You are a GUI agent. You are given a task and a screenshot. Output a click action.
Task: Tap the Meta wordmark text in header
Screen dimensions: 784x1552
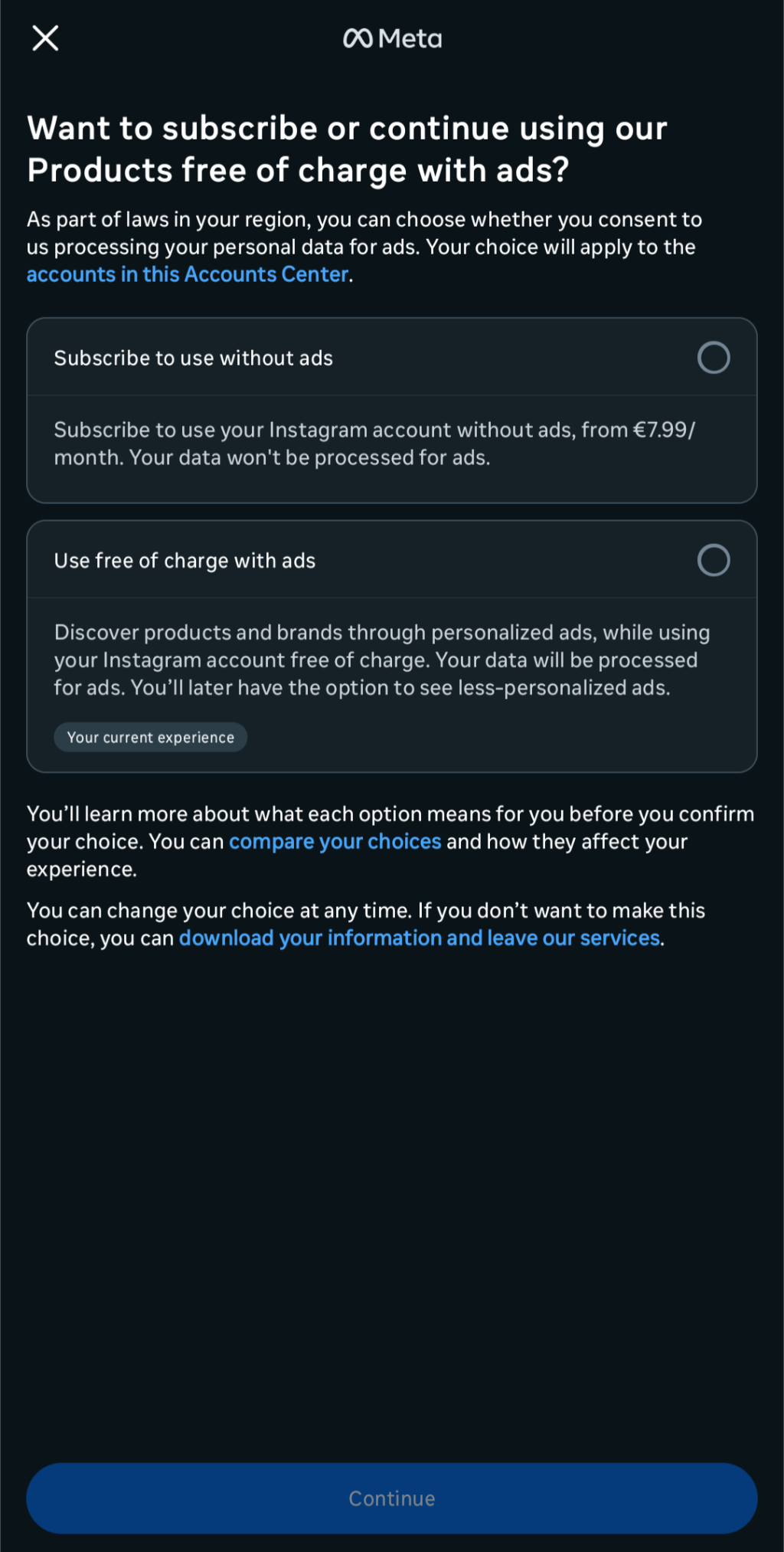[x=410, y=38]
